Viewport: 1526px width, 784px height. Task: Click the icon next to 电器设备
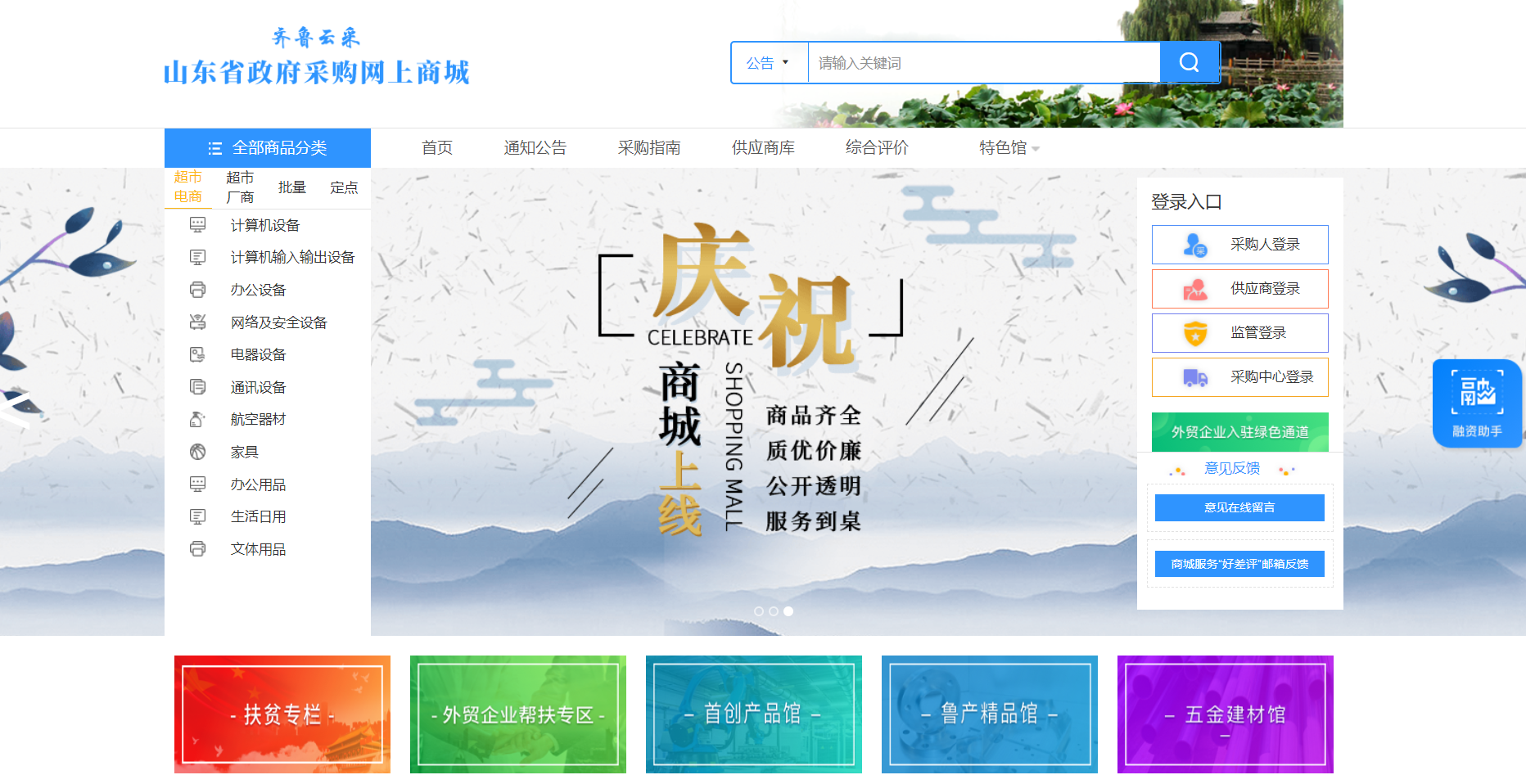point(197,354)
